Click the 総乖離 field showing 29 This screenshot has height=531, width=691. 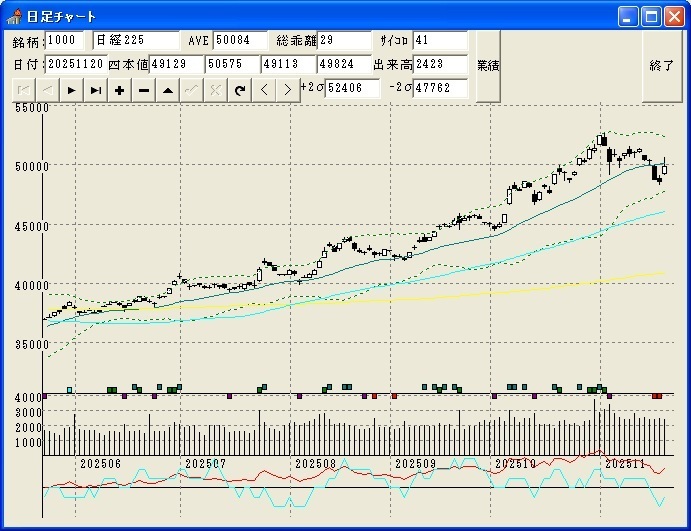(343, 40)
